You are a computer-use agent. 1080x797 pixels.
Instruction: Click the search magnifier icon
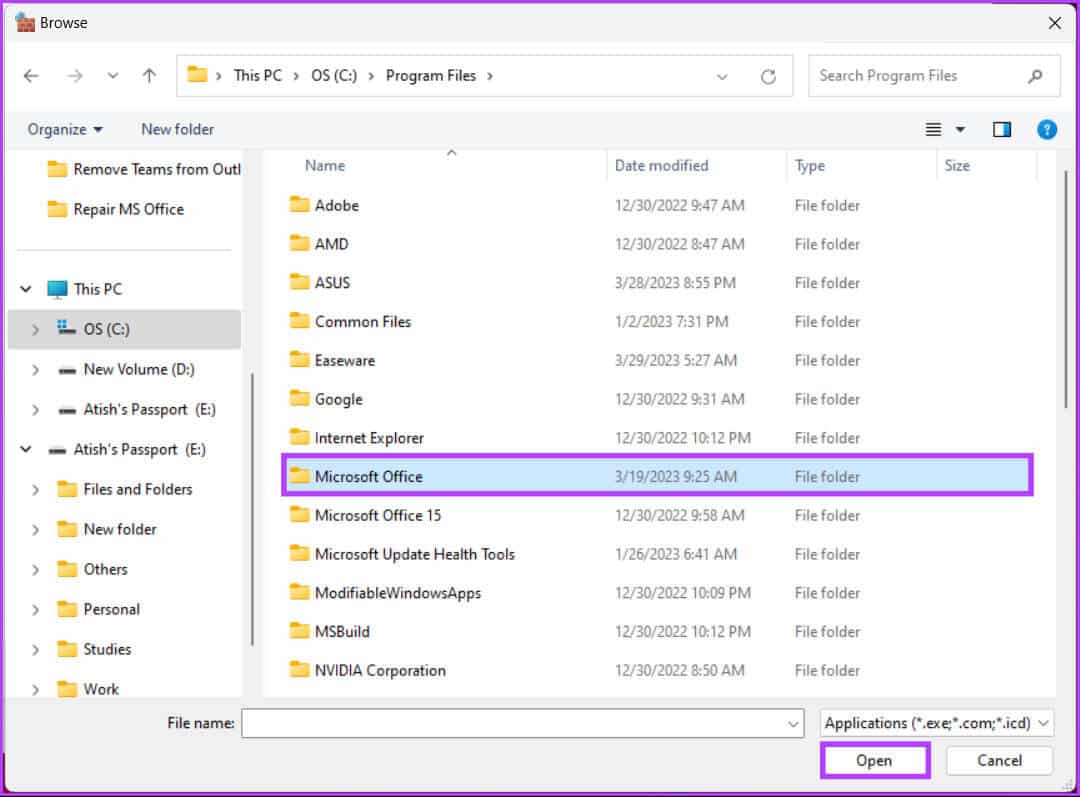[x=1035, y=76]
